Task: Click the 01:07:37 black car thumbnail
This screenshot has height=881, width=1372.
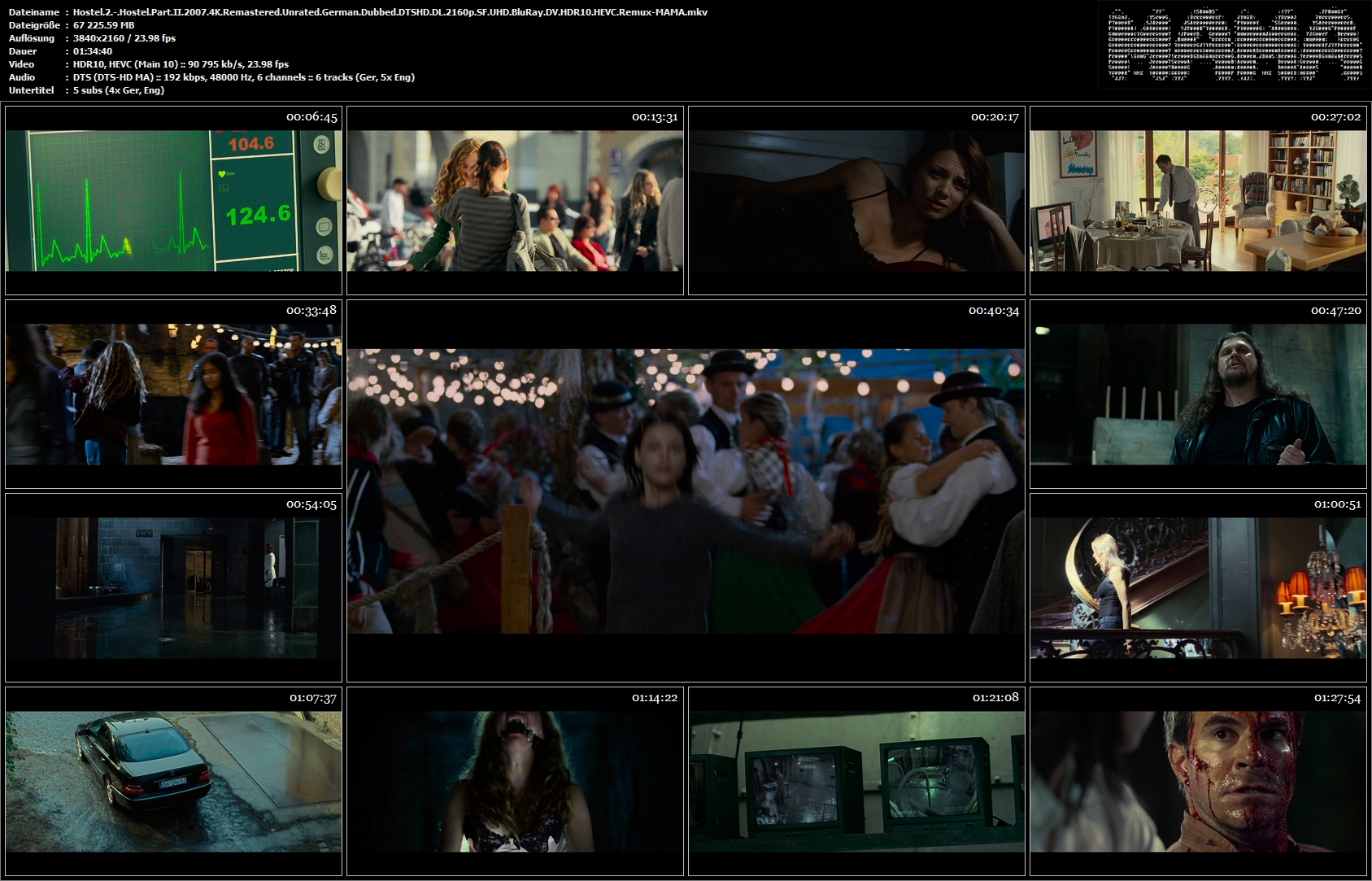Action: pyautogui.click(x=173, y=781)
